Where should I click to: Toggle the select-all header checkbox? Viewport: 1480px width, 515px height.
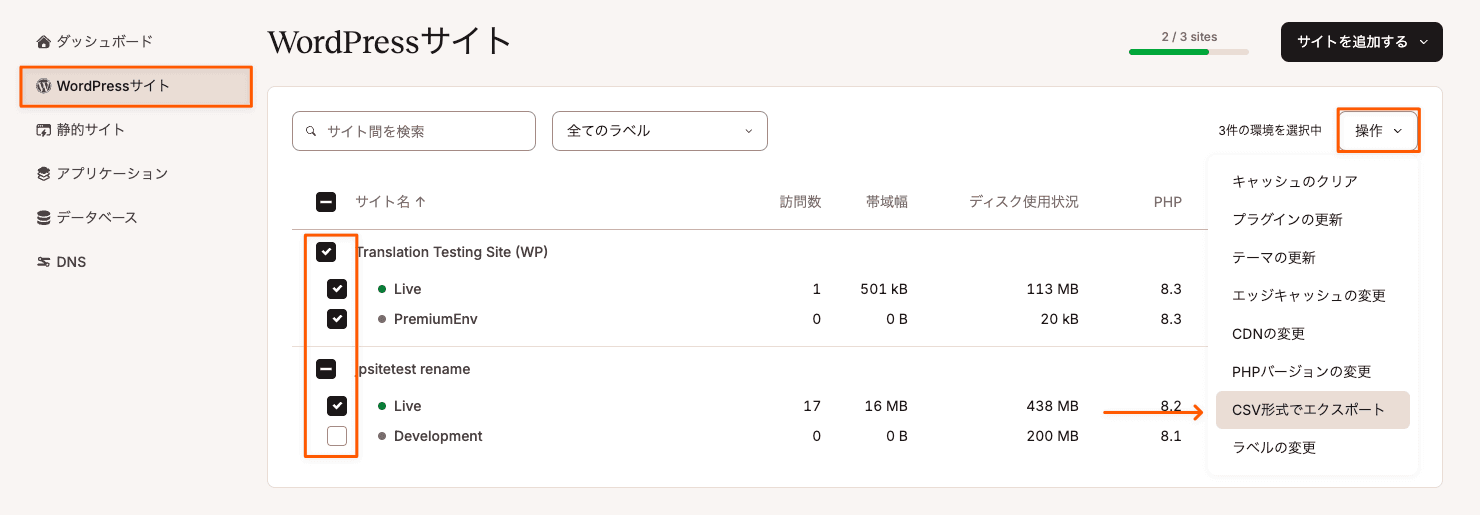(326, 202)
